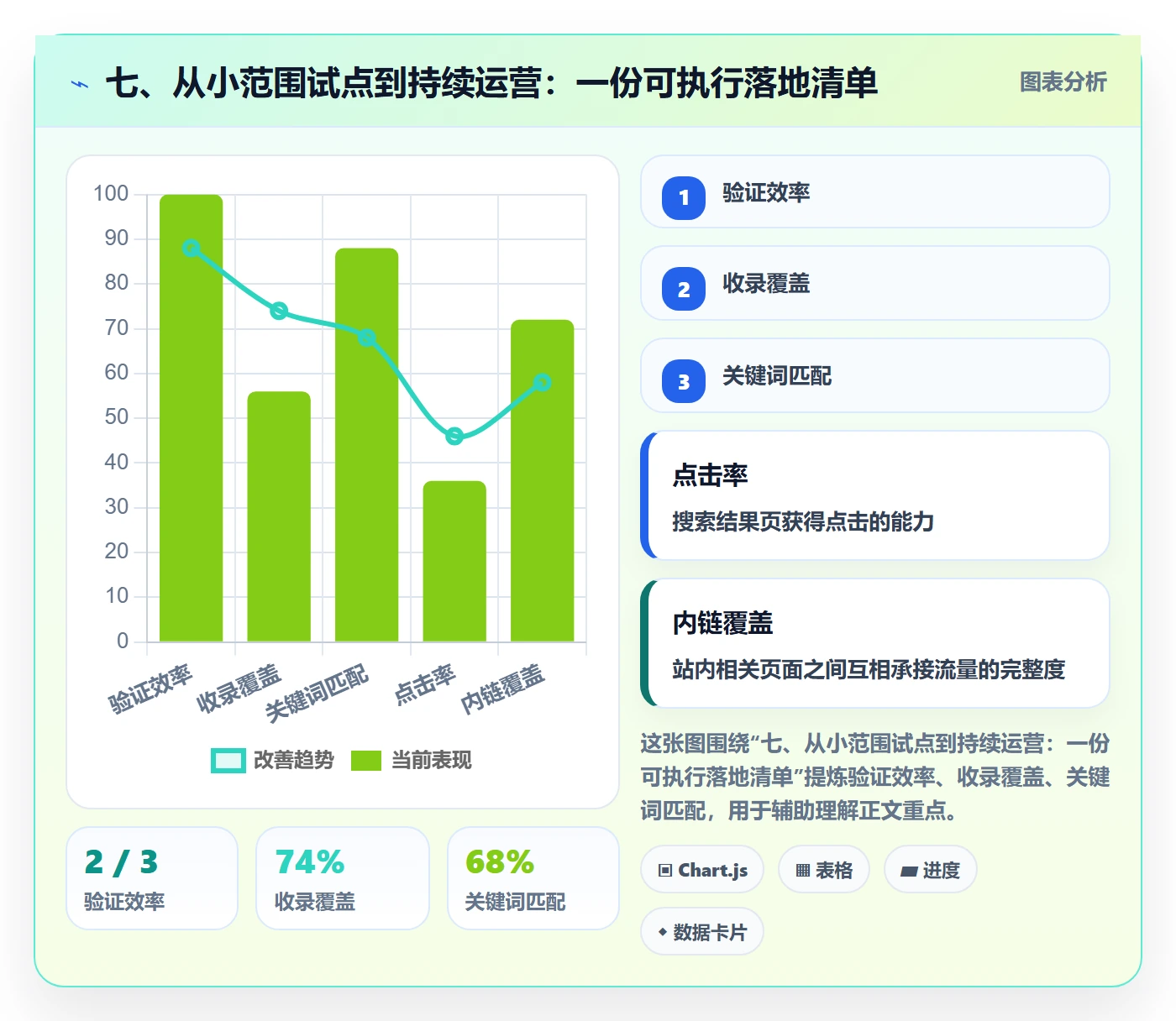This screenshot has width=1176, height=1021.
Task: Click the 点击率 green bar in the chart
Action: pyautogui.click(x=454, y=561)
